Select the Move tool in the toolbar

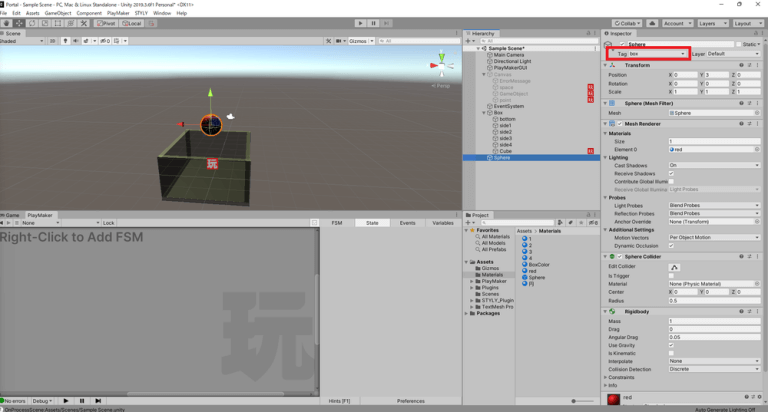18,23
